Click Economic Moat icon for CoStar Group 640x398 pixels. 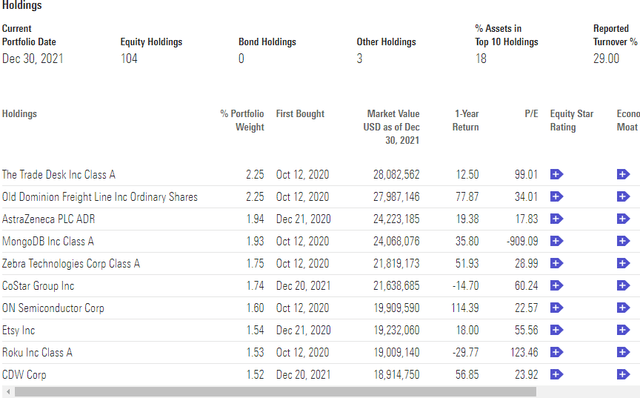click(623, 286)
